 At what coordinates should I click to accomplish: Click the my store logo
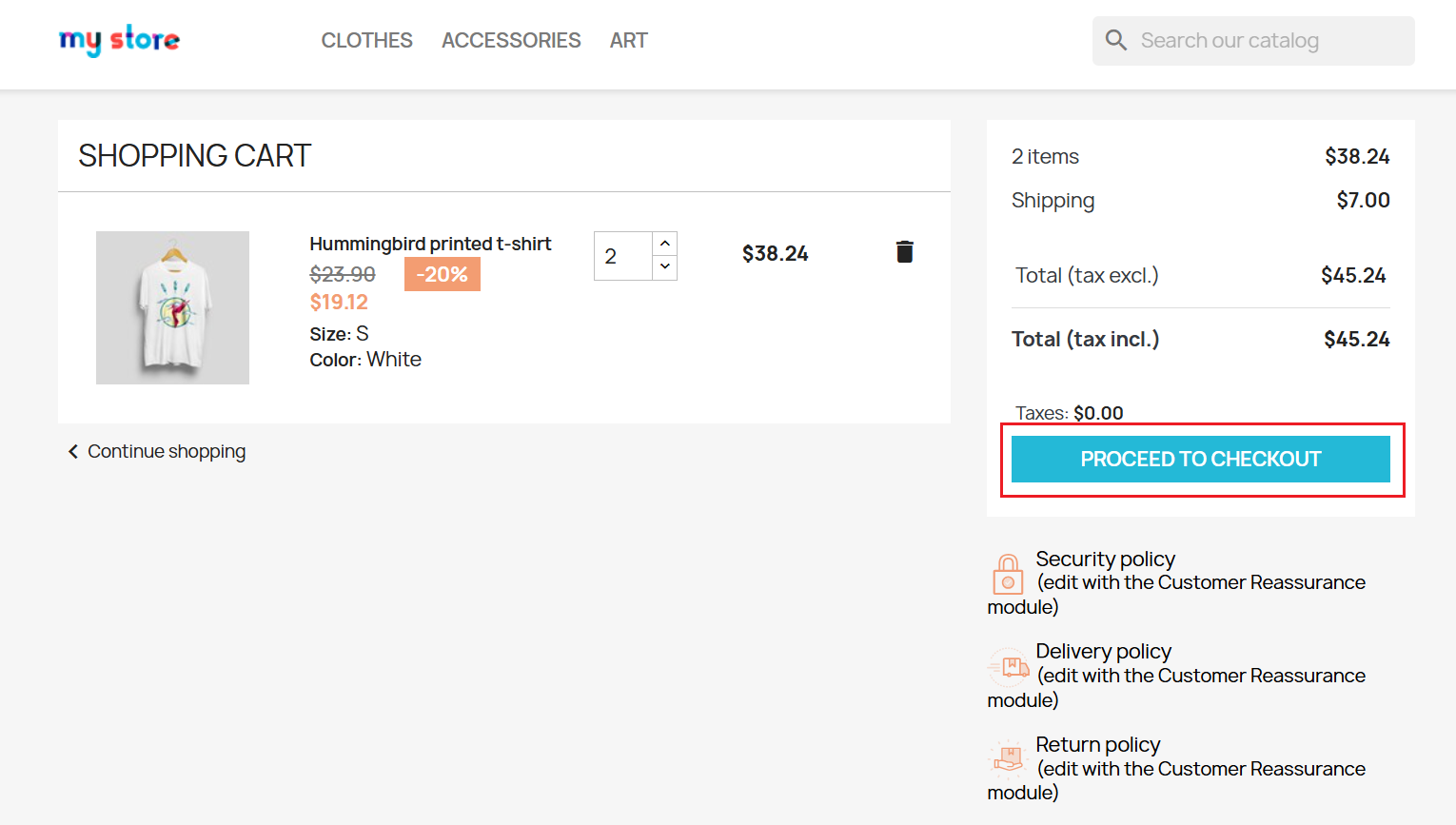coord(119,40)
